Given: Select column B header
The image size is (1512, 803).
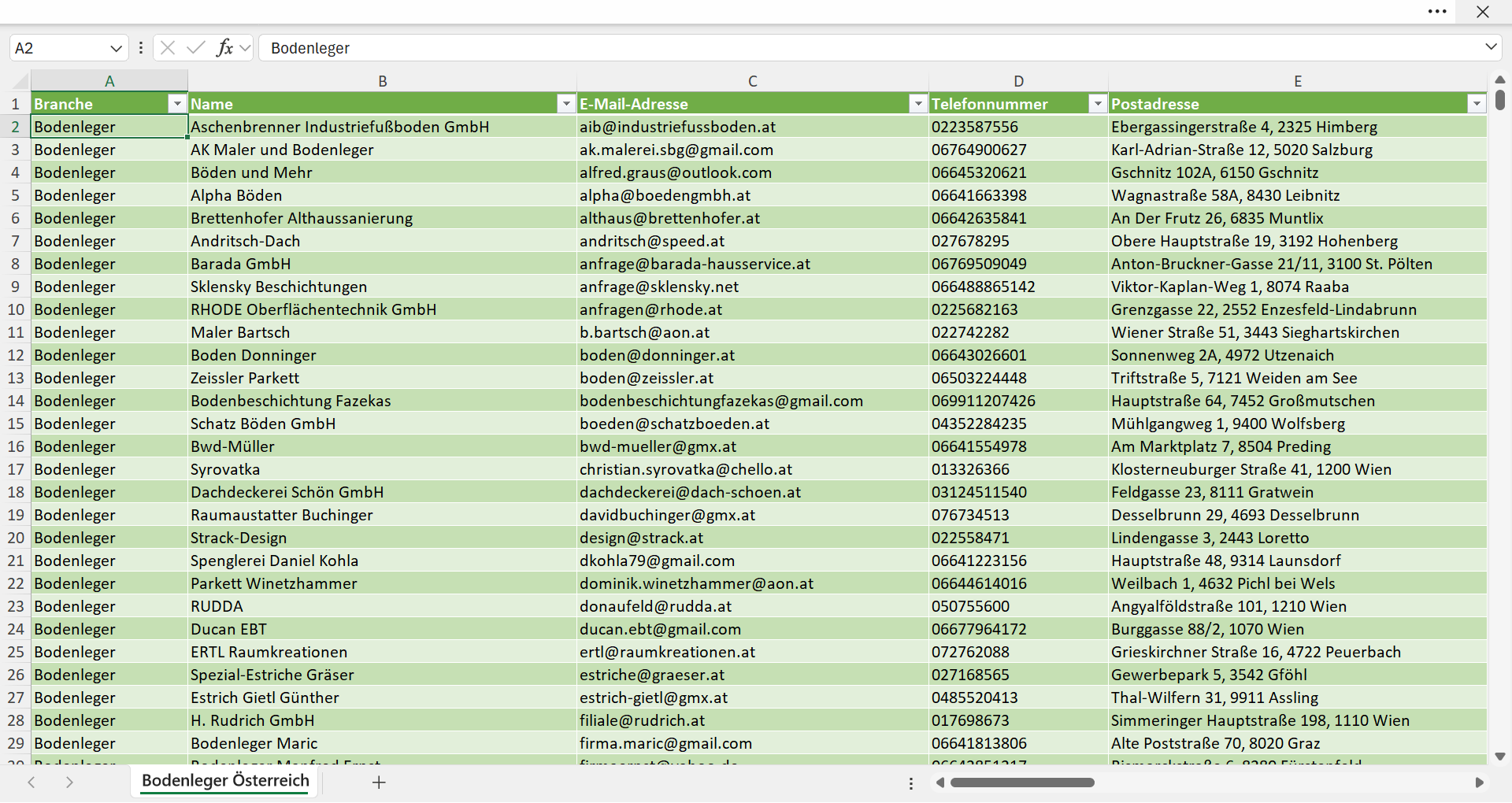Looking at the screenshot, I should point(383,80).
